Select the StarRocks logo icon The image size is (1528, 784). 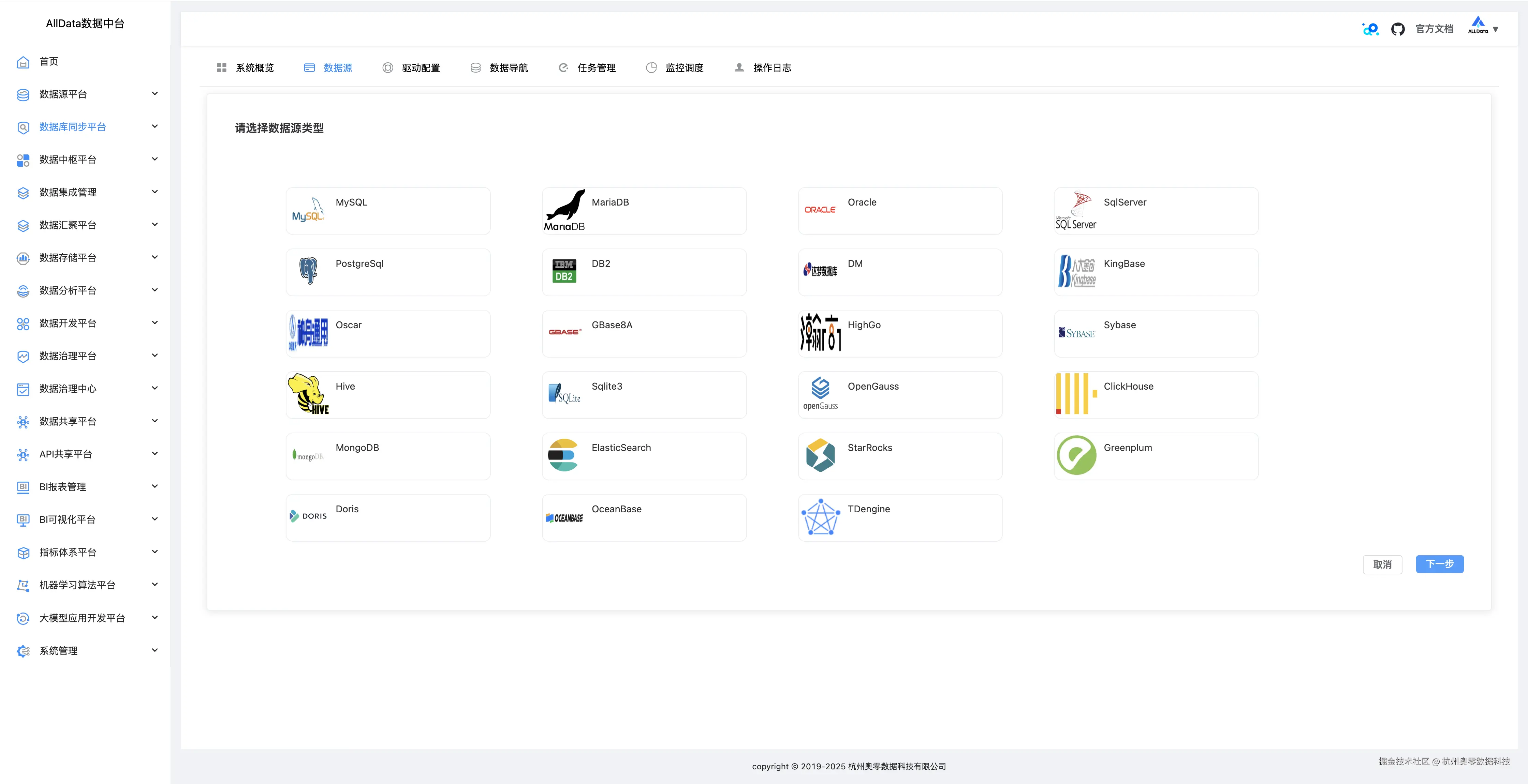tap(820, 455)
